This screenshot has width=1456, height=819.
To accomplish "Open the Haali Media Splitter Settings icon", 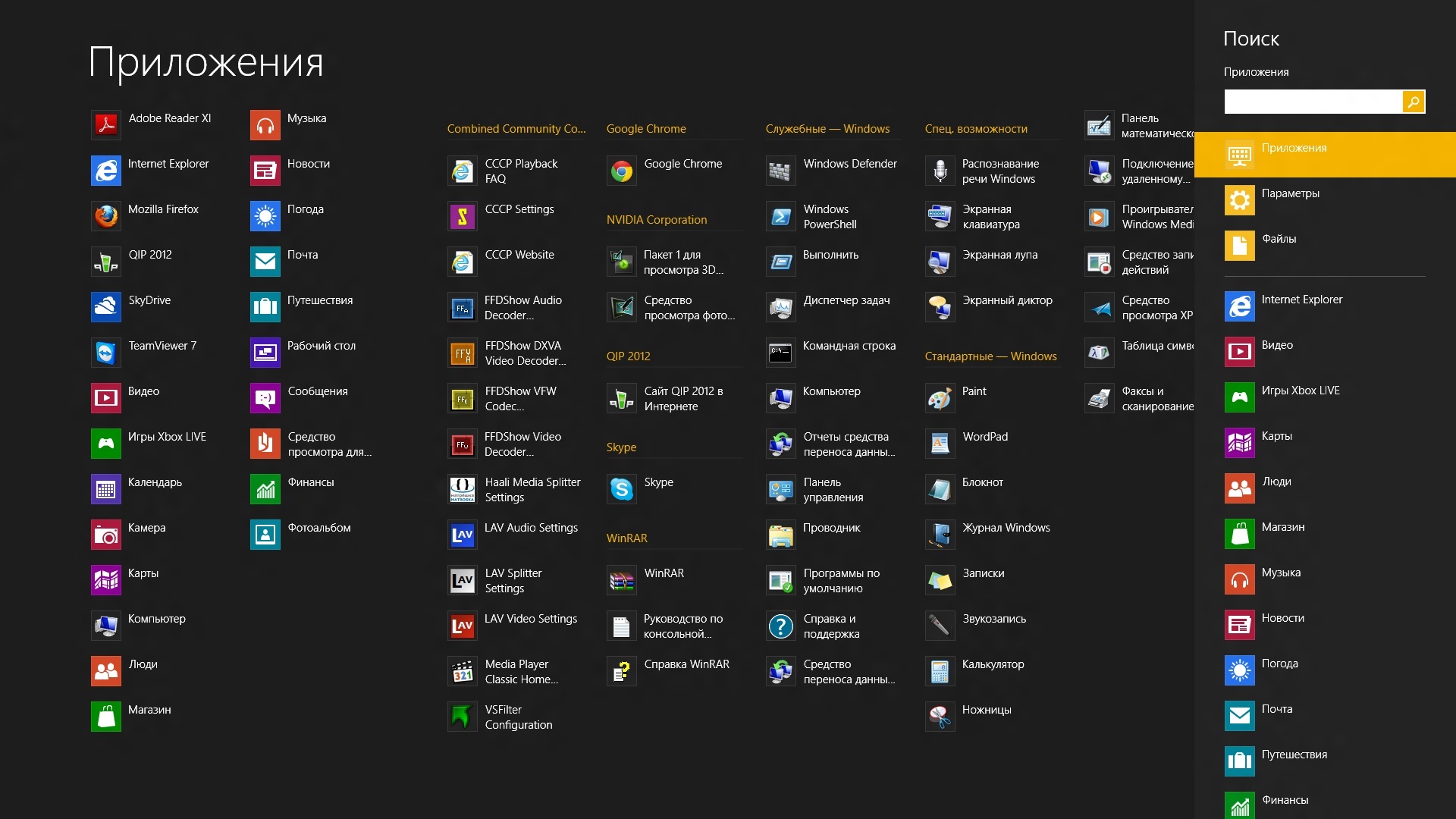I will 463,489.
